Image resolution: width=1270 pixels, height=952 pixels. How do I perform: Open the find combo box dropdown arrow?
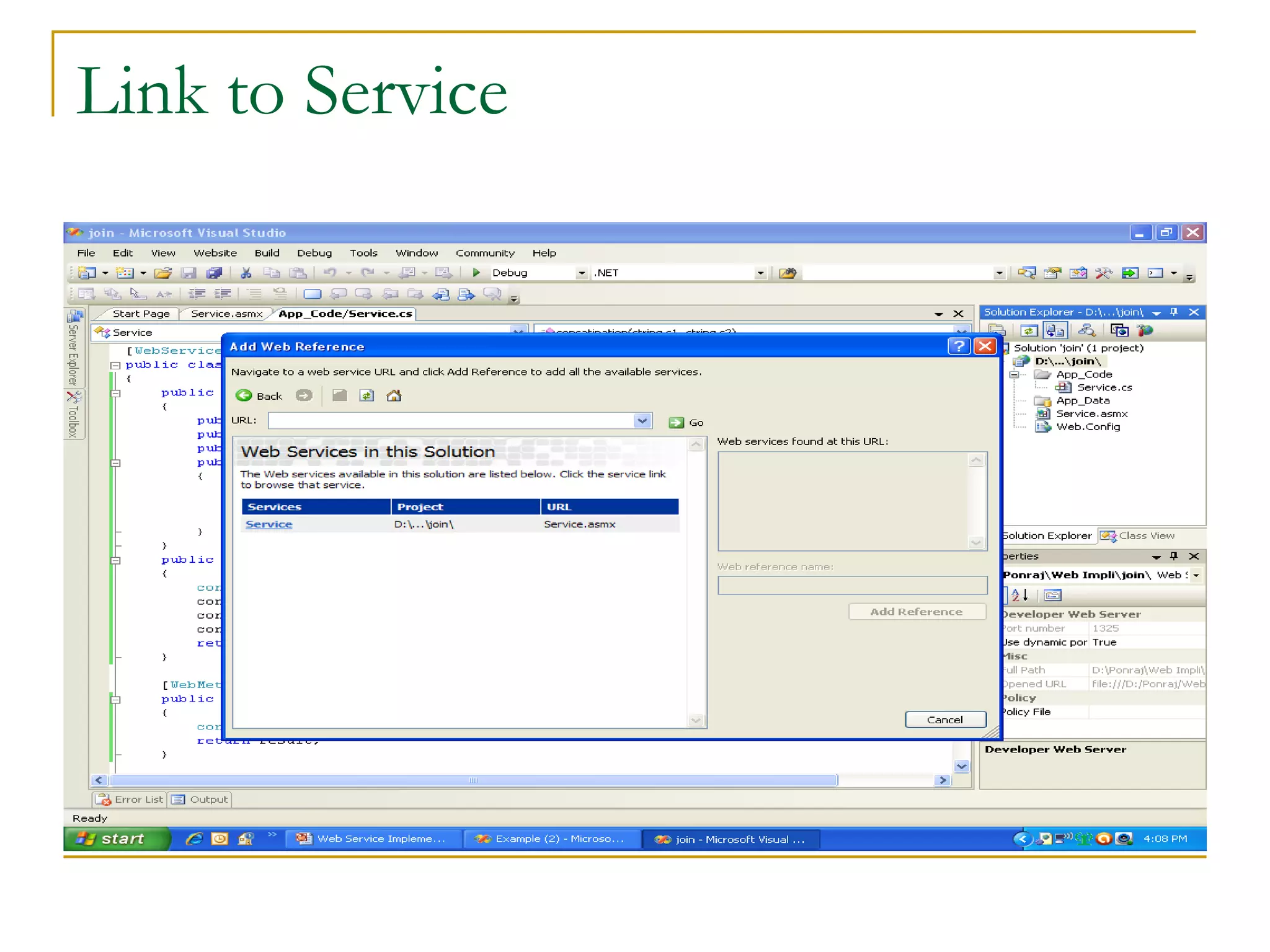coord(999,273)
